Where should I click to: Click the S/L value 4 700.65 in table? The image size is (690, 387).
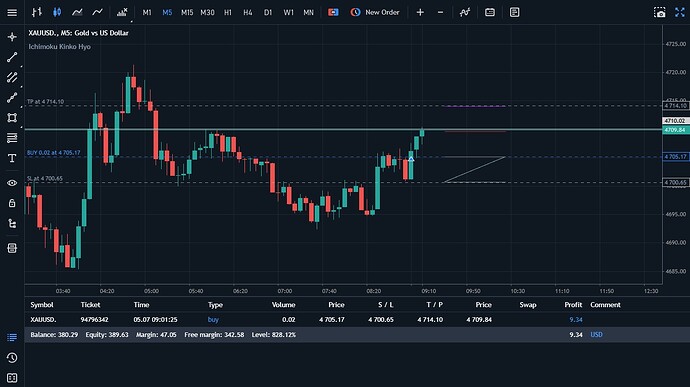click(381, 320)
